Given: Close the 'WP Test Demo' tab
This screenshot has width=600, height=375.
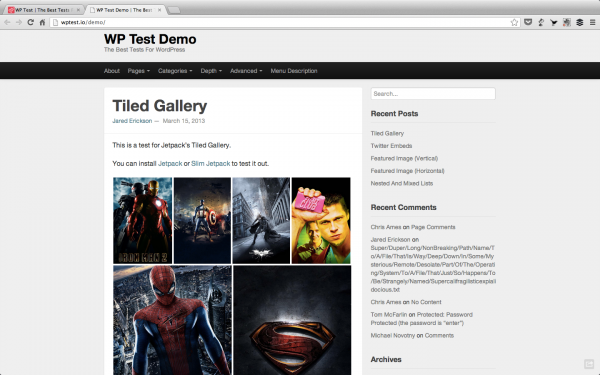Looking at the screenshot, I should click(x=160, y=10).
